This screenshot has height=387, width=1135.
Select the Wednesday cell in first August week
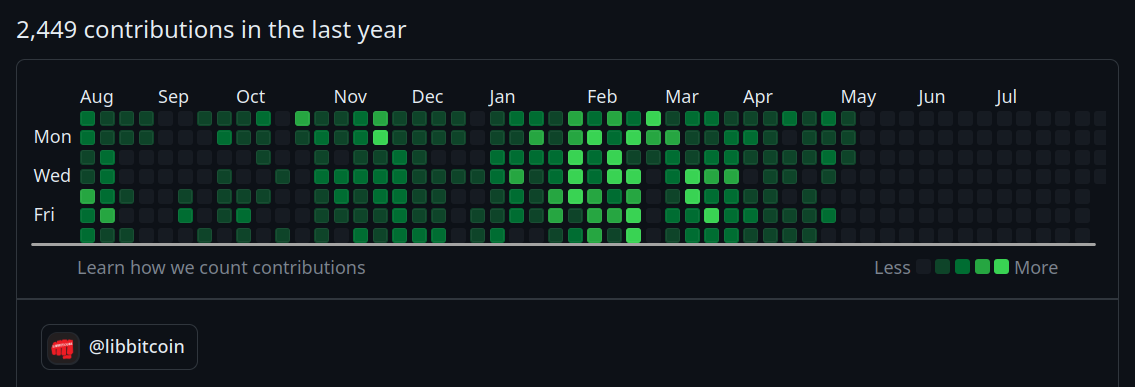point(88,177)
